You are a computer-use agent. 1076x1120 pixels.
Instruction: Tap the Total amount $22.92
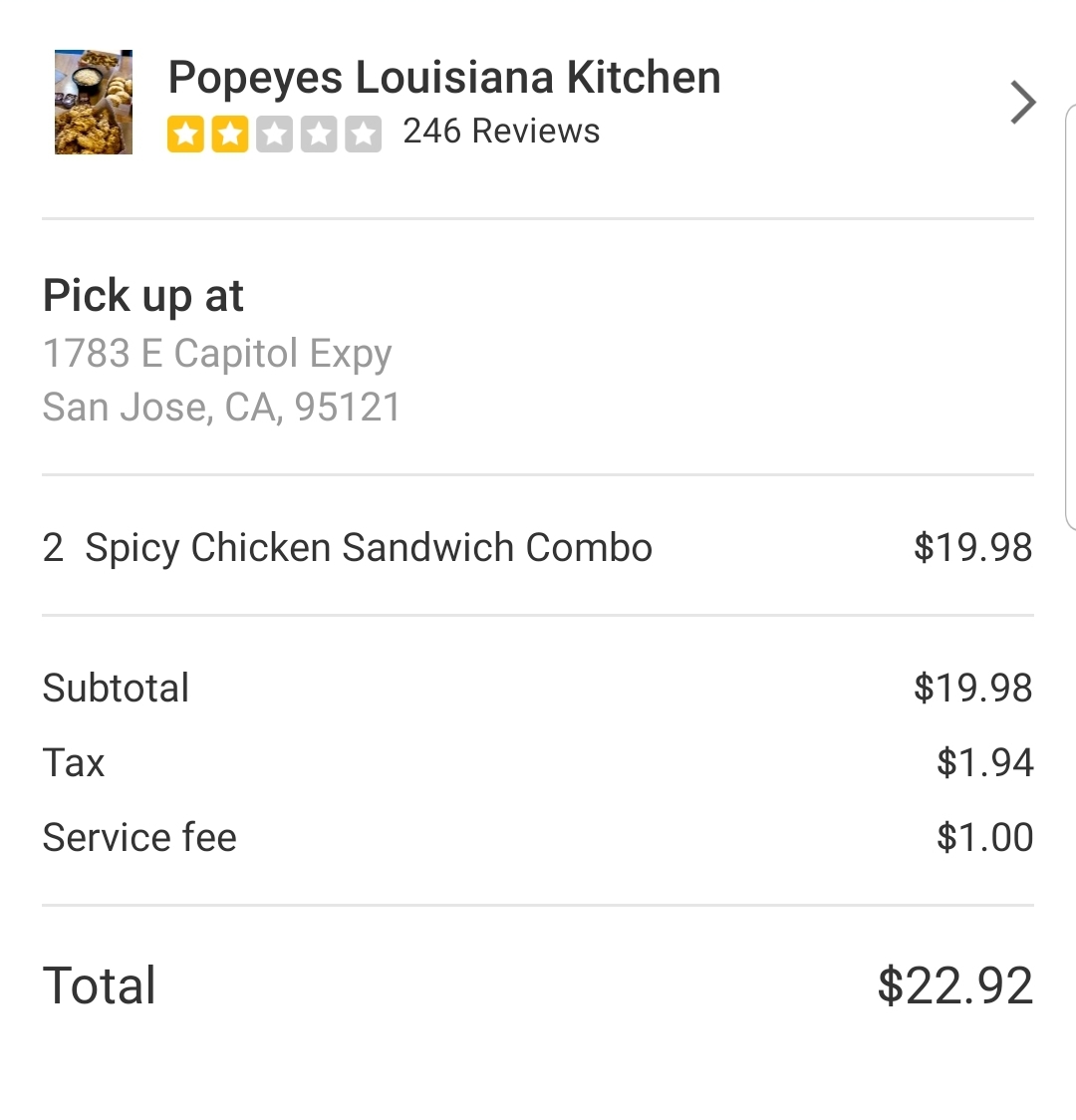pos(954,985)
